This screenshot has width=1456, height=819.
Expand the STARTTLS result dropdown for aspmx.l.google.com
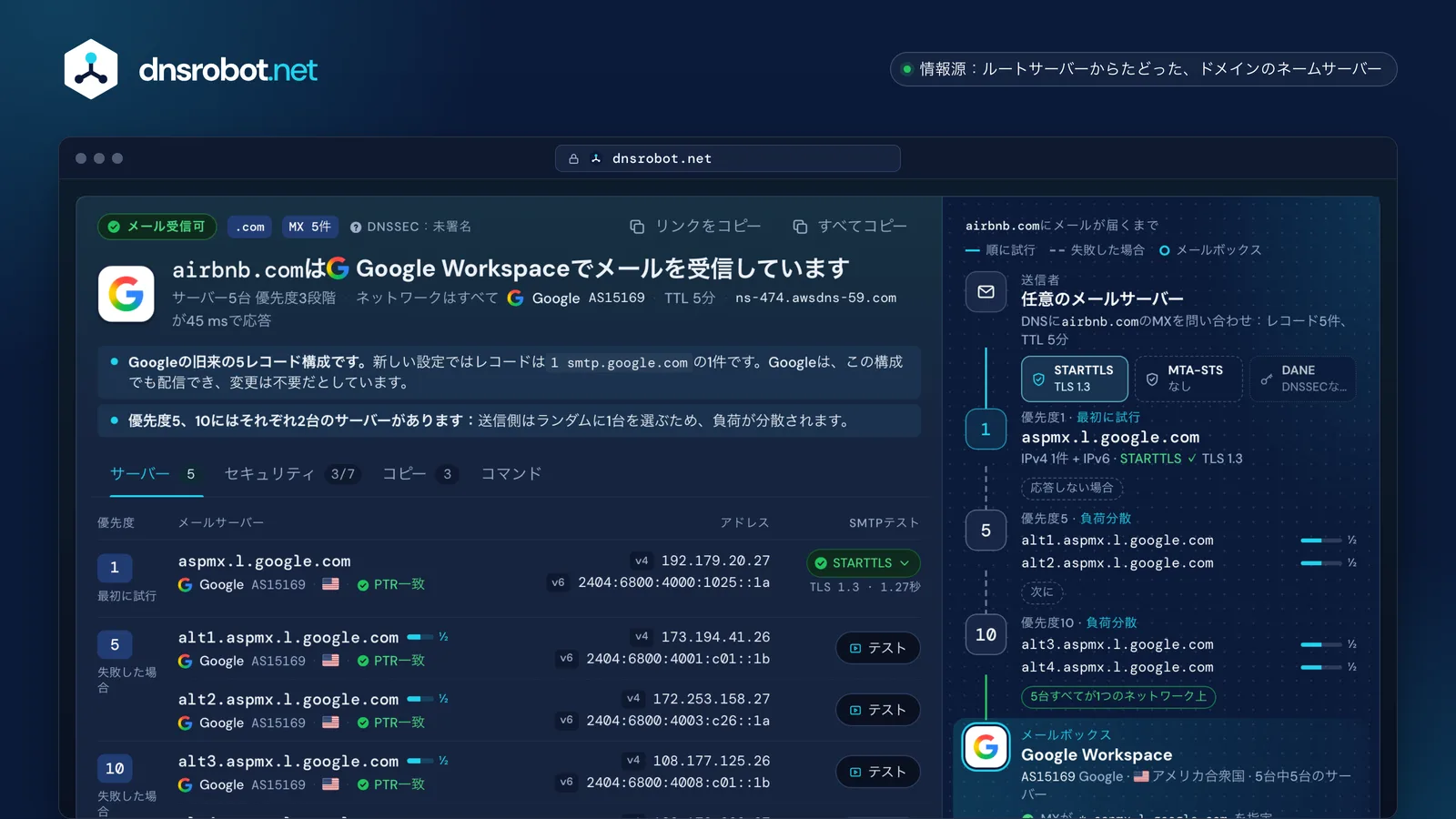click(x=863, y=563)
